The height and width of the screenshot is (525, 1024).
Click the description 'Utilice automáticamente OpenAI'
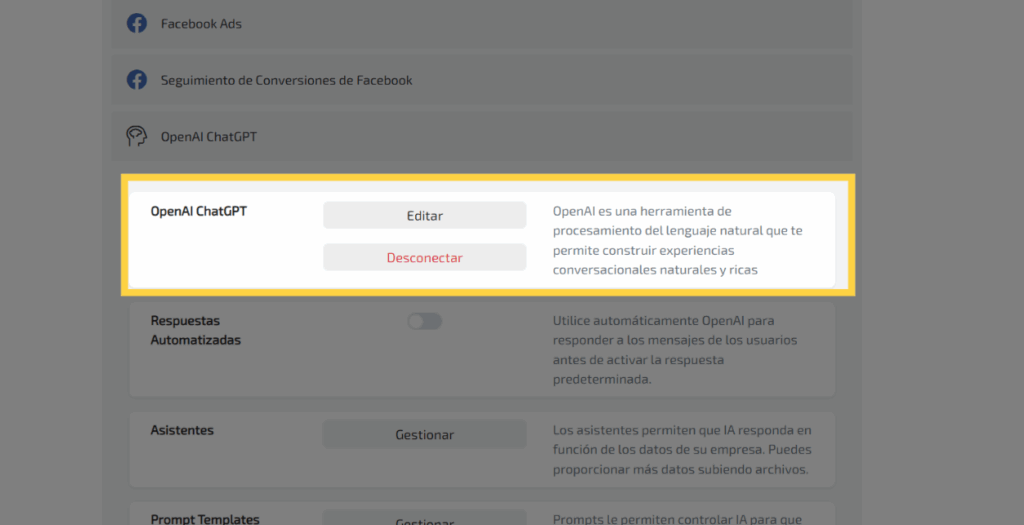click(675, 350)
